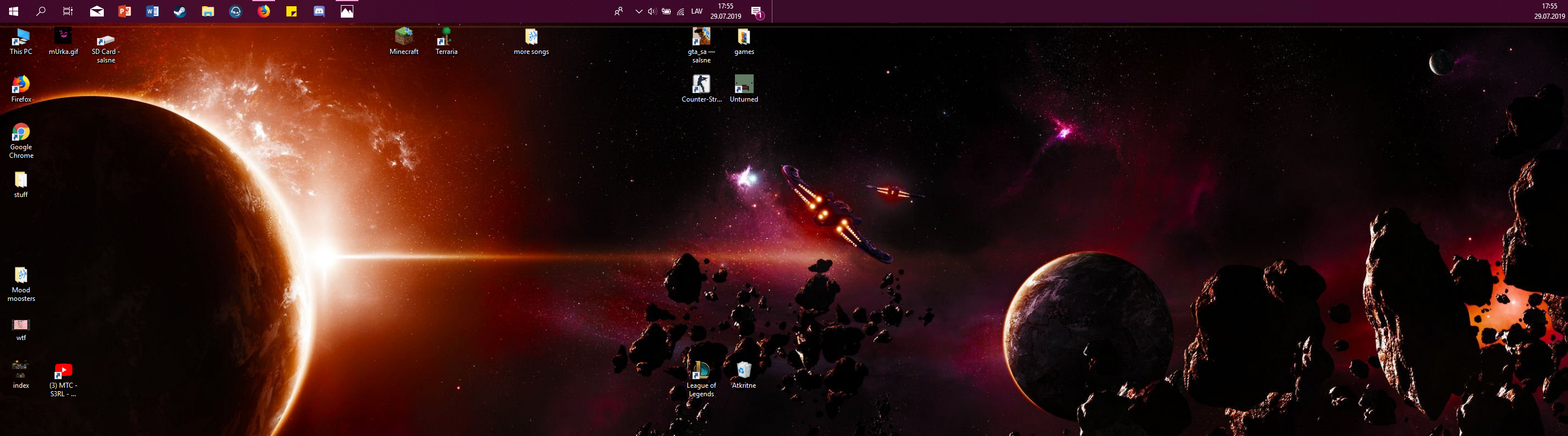
Task: Open Task View from taskbar
Action: coord(68,11)
